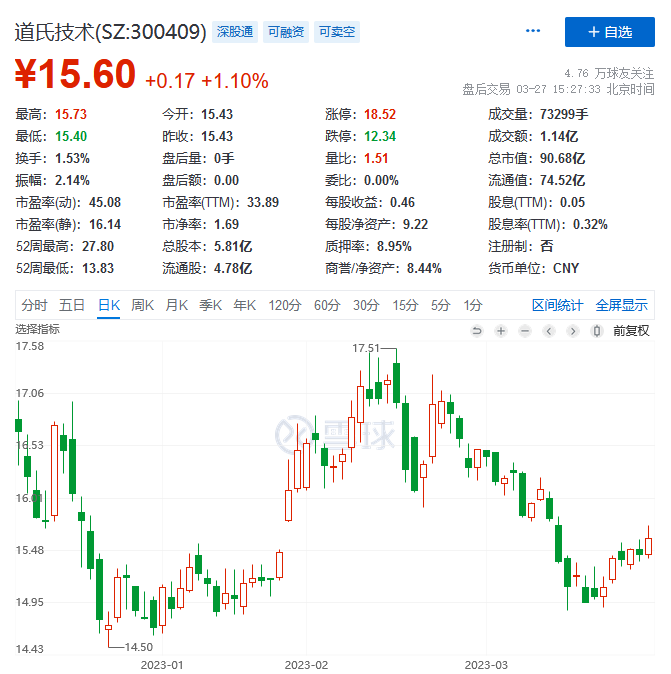Viewport: 671px width, 674px height.
Task: Click 每股净资产 value 9.22
Action: [415, 224]
